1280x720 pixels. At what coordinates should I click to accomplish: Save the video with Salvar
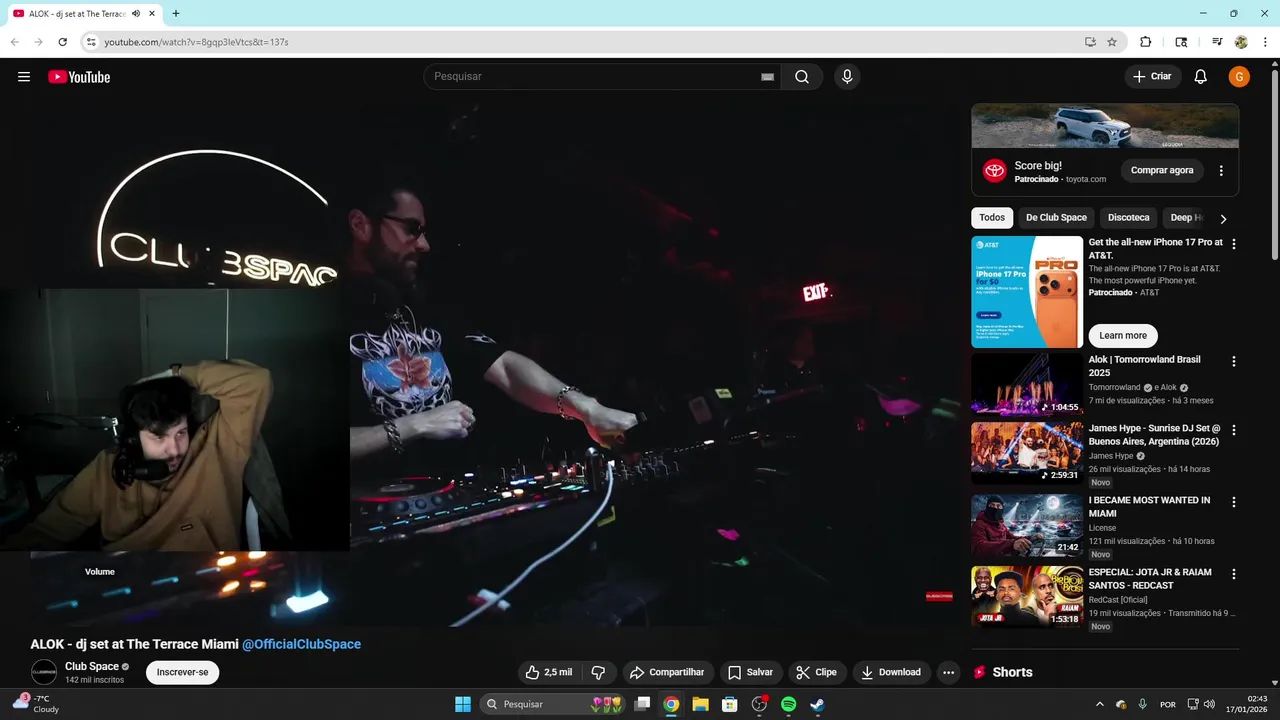coord(750,672)
